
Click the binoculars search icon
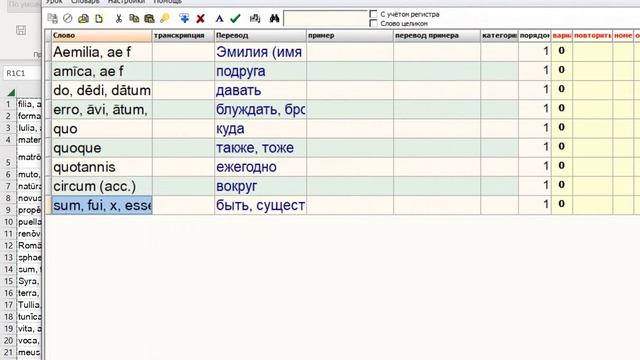pyautogui.click(x=274, y=18)
